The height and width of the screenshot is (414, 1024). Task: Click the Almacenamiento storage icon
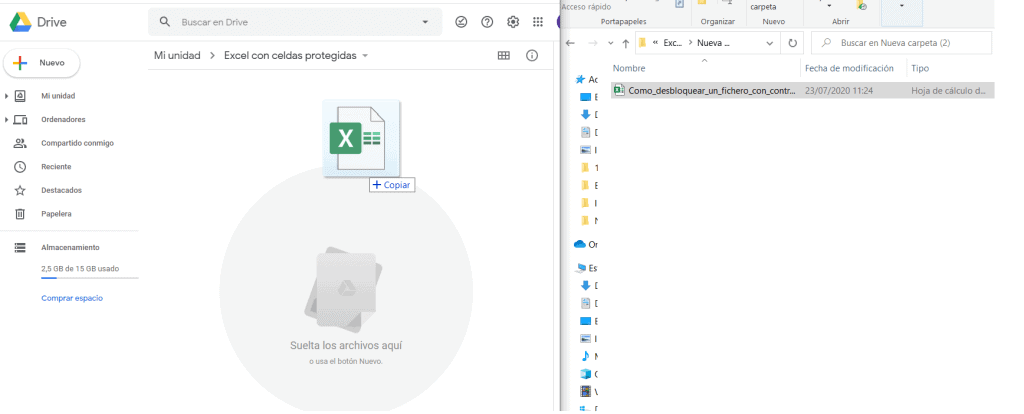click(20, 247)
